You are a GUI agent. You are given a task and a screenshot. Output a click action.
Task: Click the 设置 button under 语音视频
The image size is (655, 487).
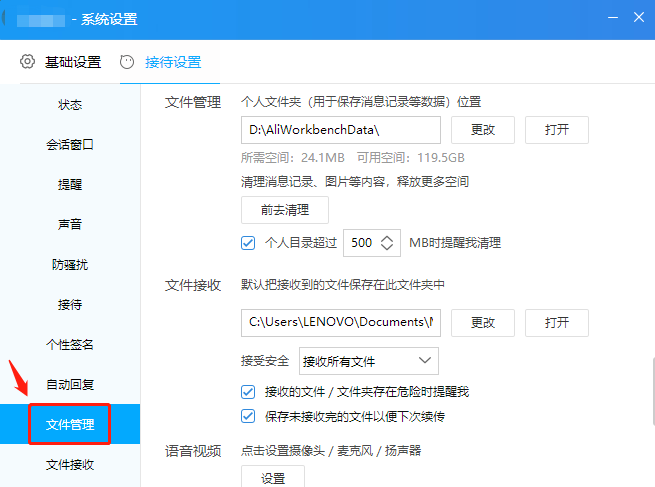click(x=273, y=477)
